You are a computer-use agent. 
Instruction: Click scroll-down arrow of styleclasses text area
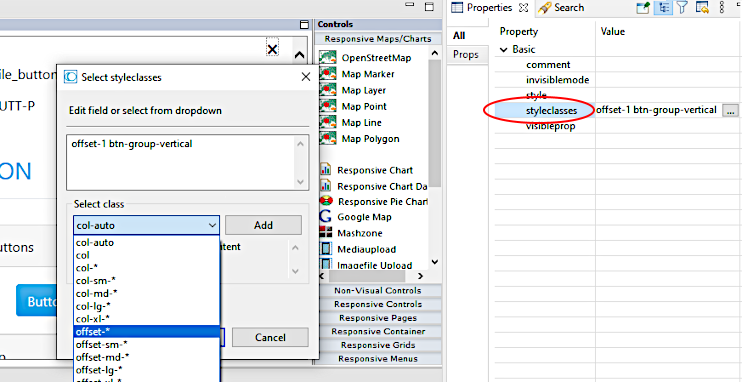coord(300,182)
